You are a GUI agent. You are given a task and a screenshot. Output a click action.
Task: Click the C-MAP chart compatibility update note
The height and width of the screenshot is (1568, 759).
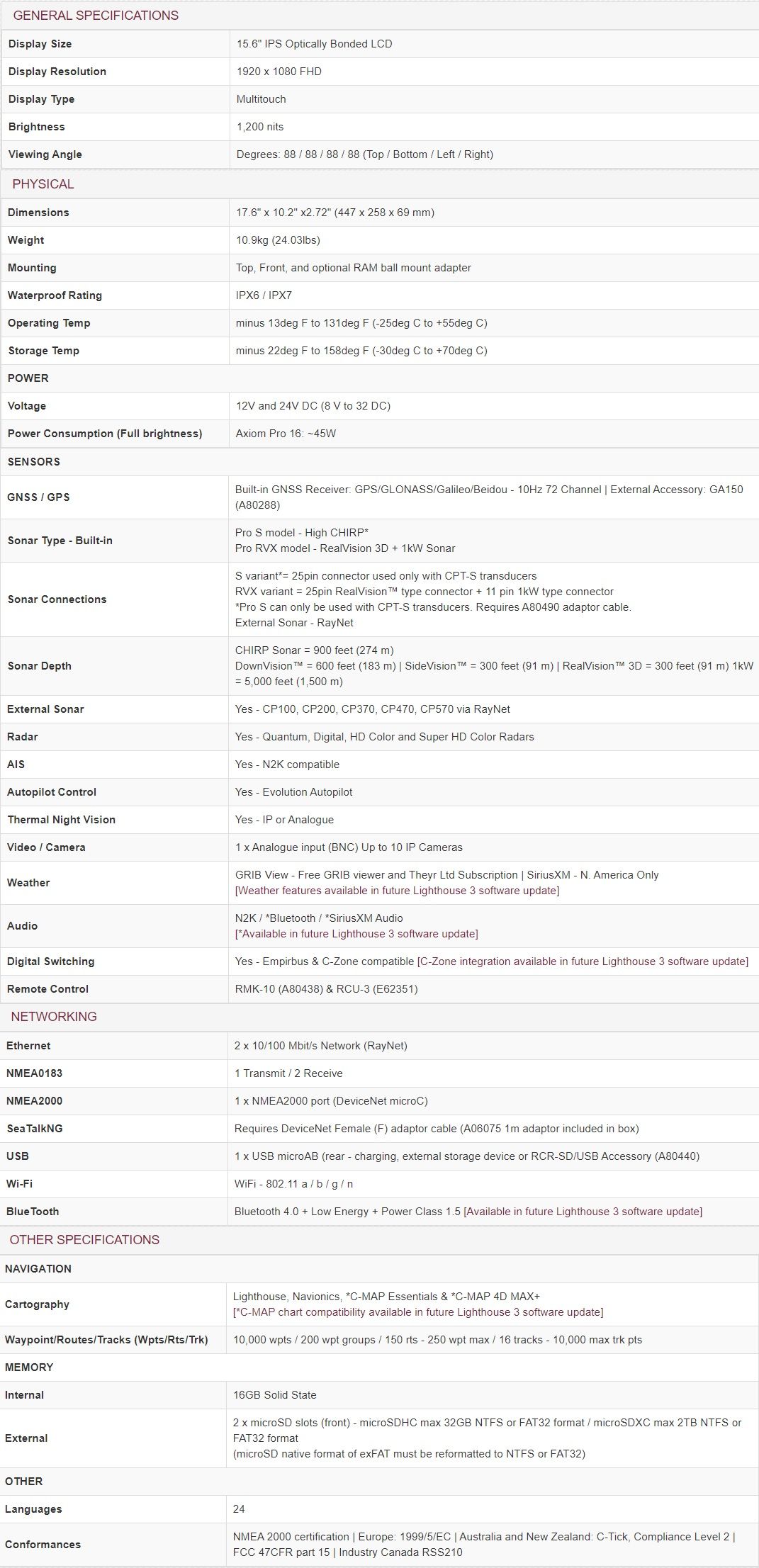click(x=418, y=1312)
